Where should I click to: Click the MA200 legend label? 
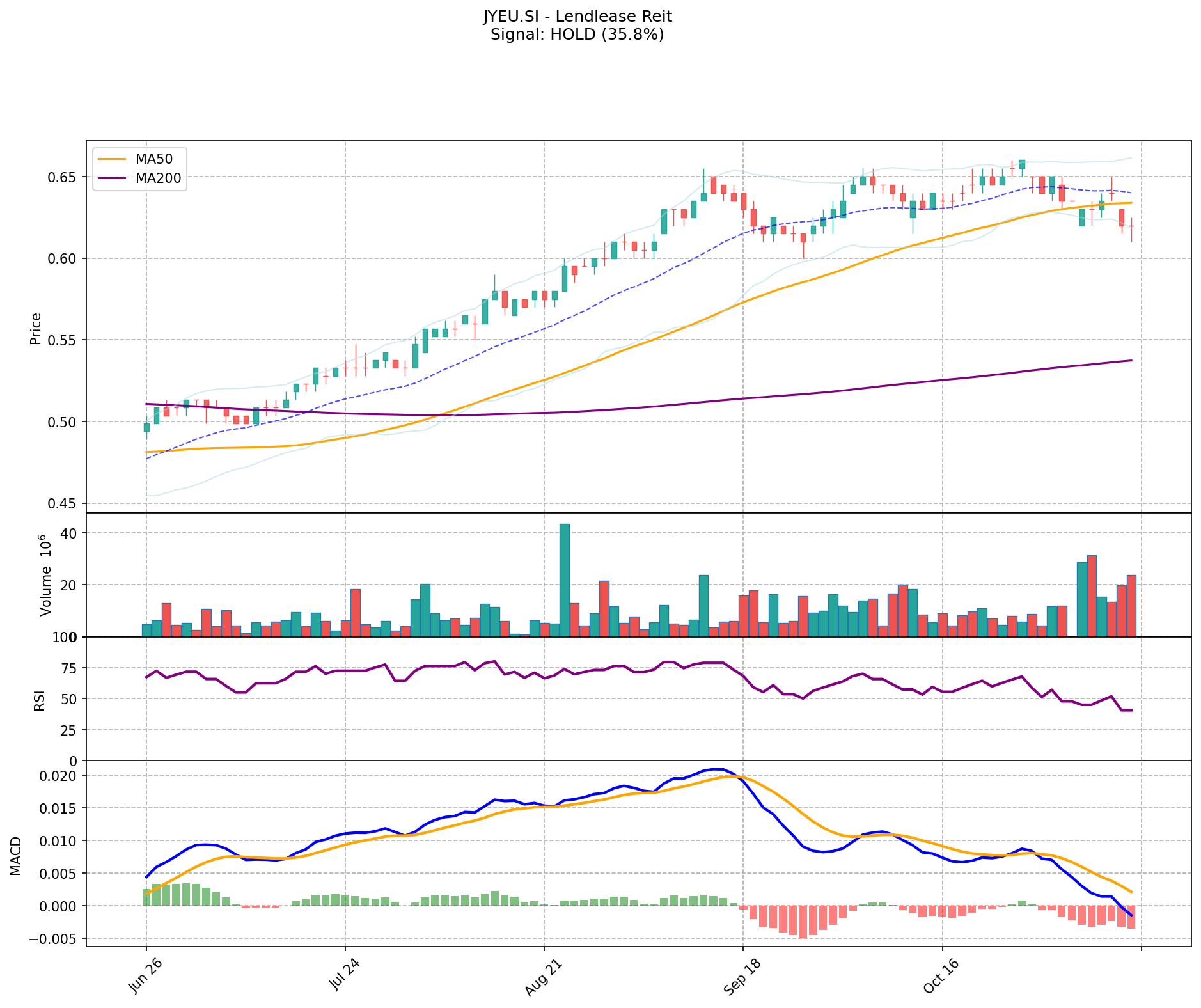tap(158, 178)
